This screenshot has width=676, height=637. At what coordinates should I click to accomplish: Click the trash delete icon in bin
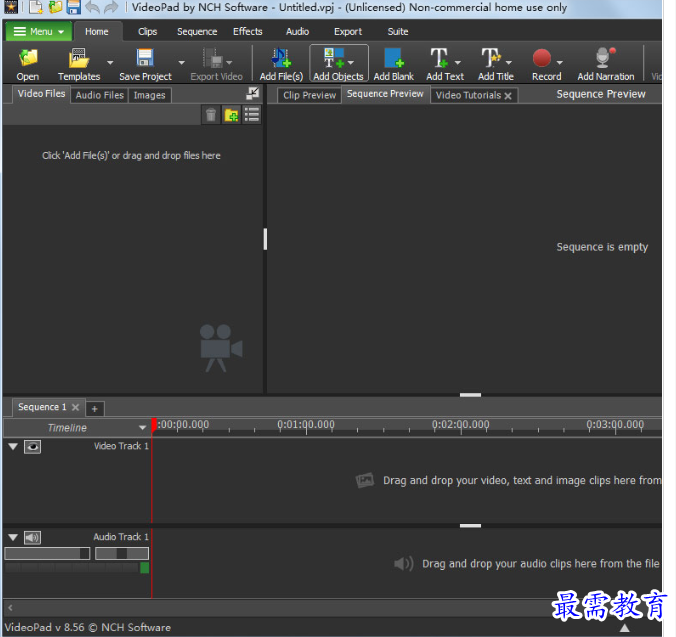pos(211,115)
